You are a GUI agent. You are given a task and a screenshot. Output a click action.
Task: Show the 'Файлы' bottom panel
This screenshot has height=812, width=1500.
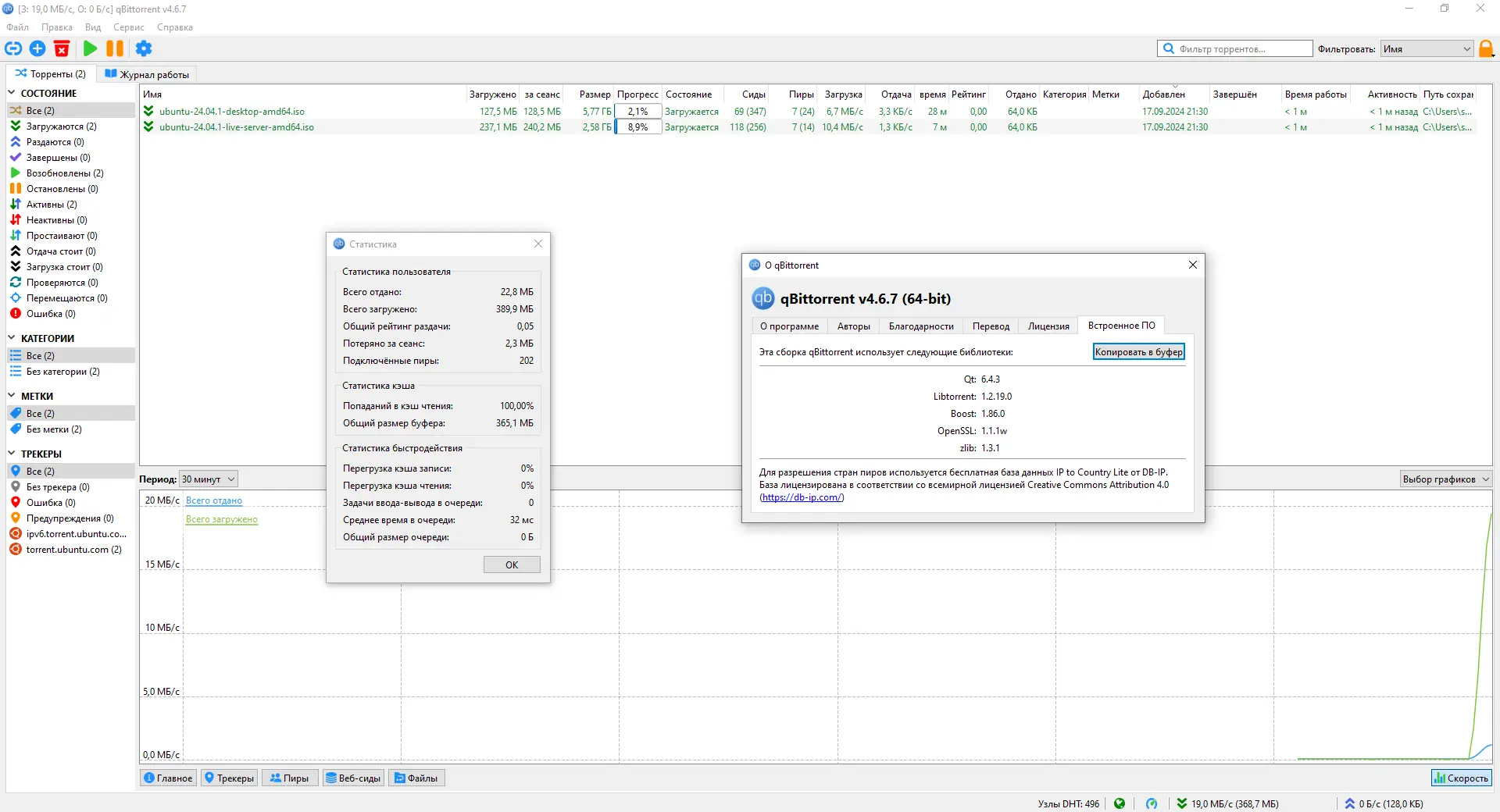(416, 778)
